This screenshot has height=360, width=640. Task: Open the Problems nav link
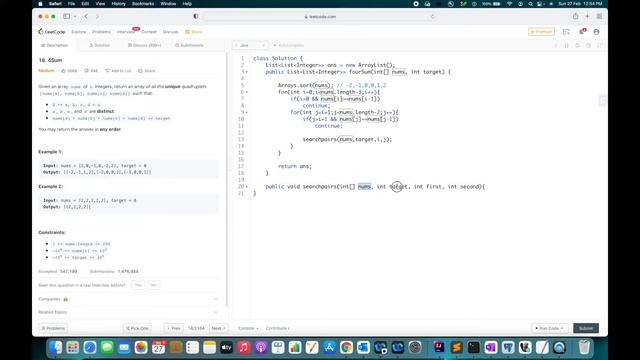[x=101, y=31]
